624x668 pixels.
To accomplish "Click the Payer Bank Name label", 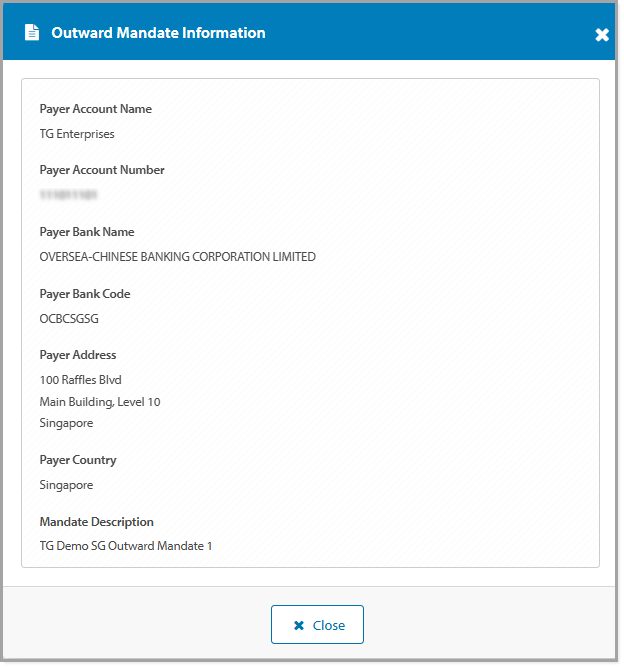I will 86,232.
